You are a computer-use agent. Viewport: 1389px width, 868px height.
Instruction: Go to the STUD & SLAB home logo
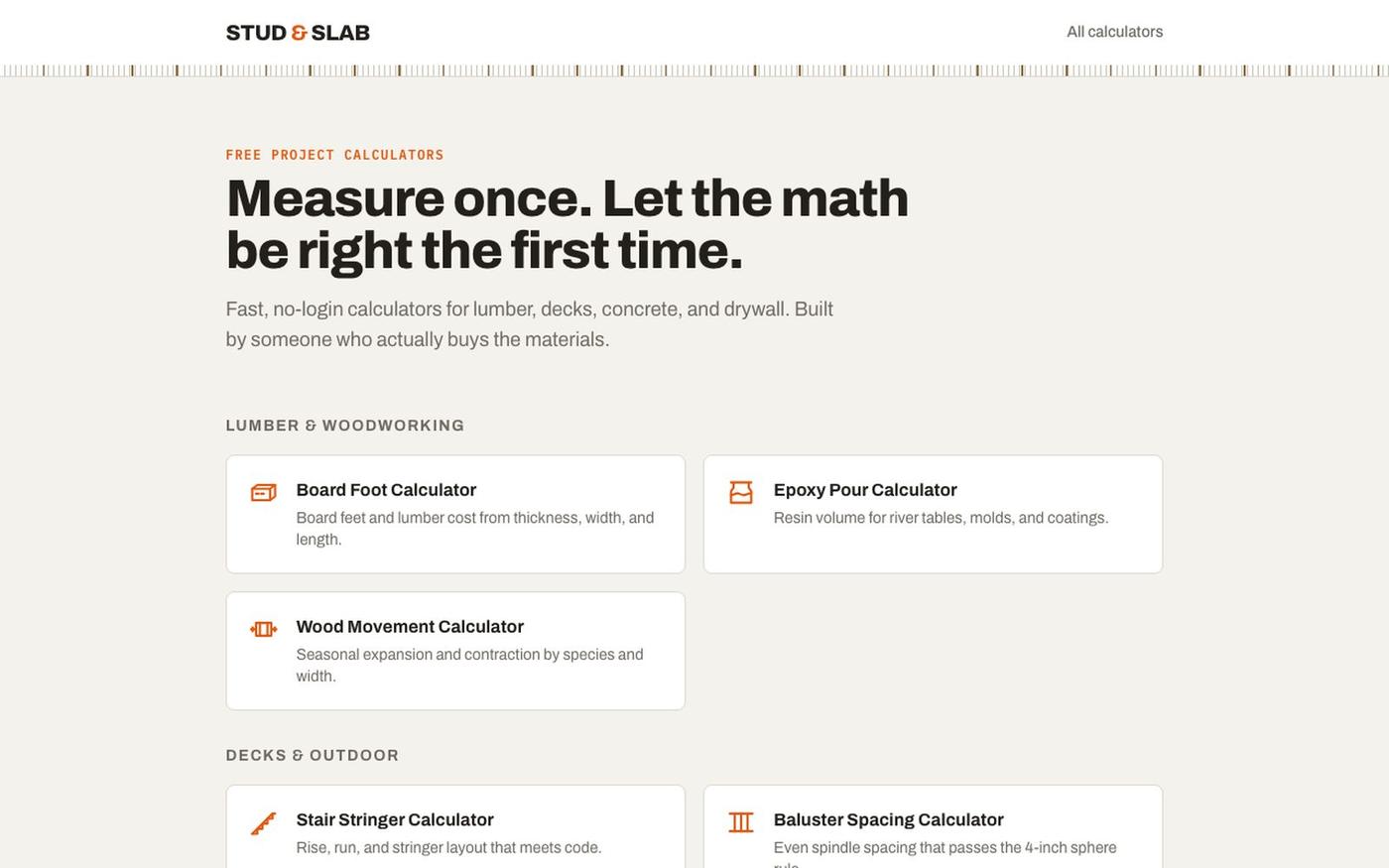click(x=298, y=33)
